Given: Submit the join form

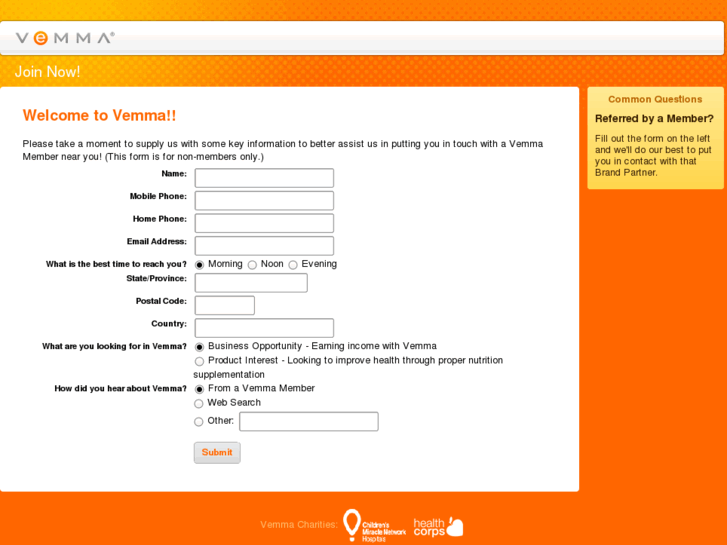Looking at the screenshot, I should (217, 452).
